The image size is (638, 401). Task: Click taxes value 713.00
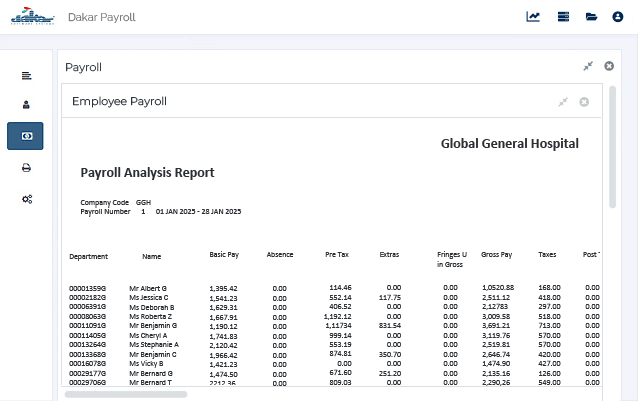pyautogui.click(x=549, y=326)
